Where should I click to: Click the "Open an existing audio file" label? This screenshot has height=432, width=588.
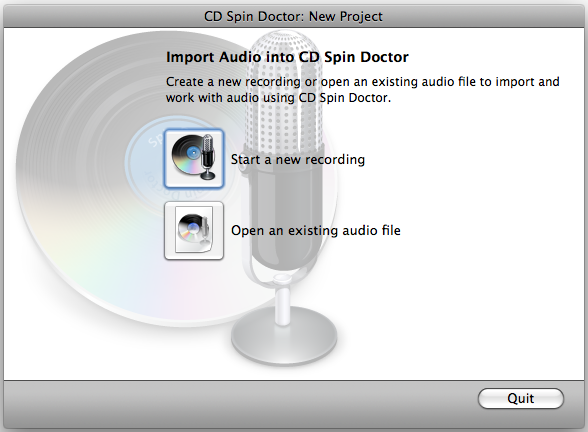point(316,230)
